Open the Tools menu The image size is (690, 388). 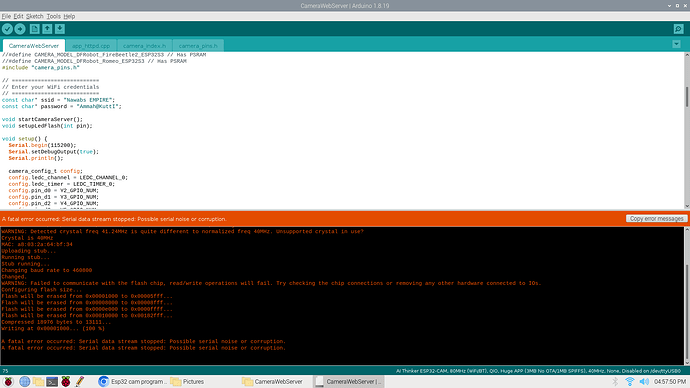pyautogui.click(x=54, y=16)
